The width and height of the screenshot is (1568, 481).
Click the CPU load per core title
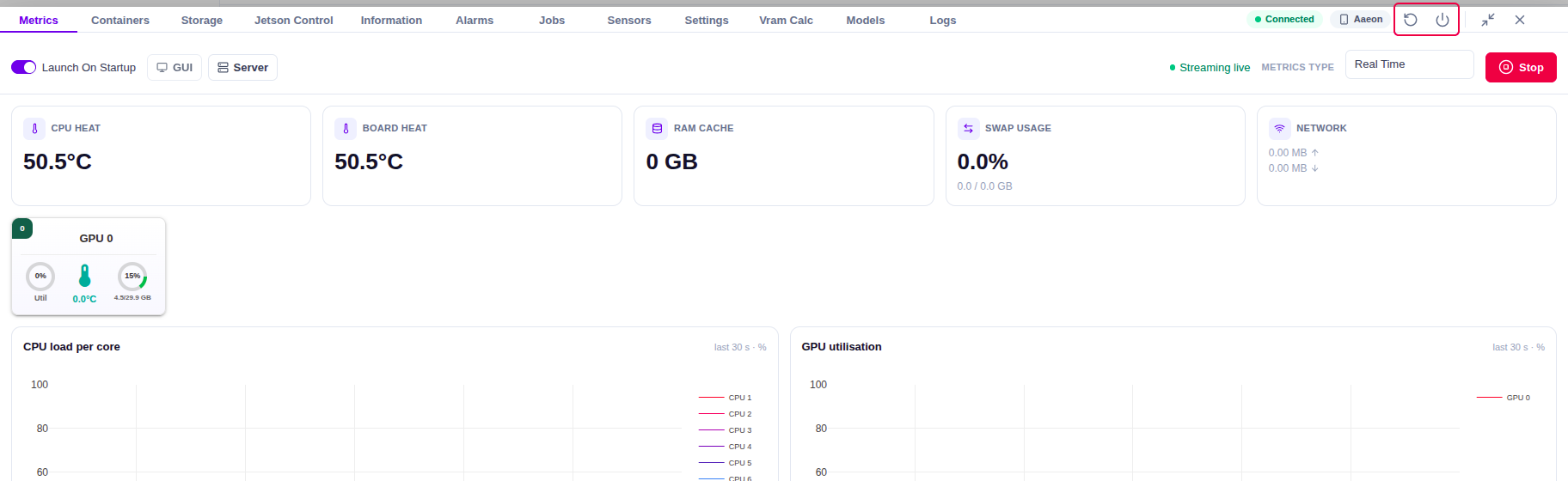coord(71,347)
